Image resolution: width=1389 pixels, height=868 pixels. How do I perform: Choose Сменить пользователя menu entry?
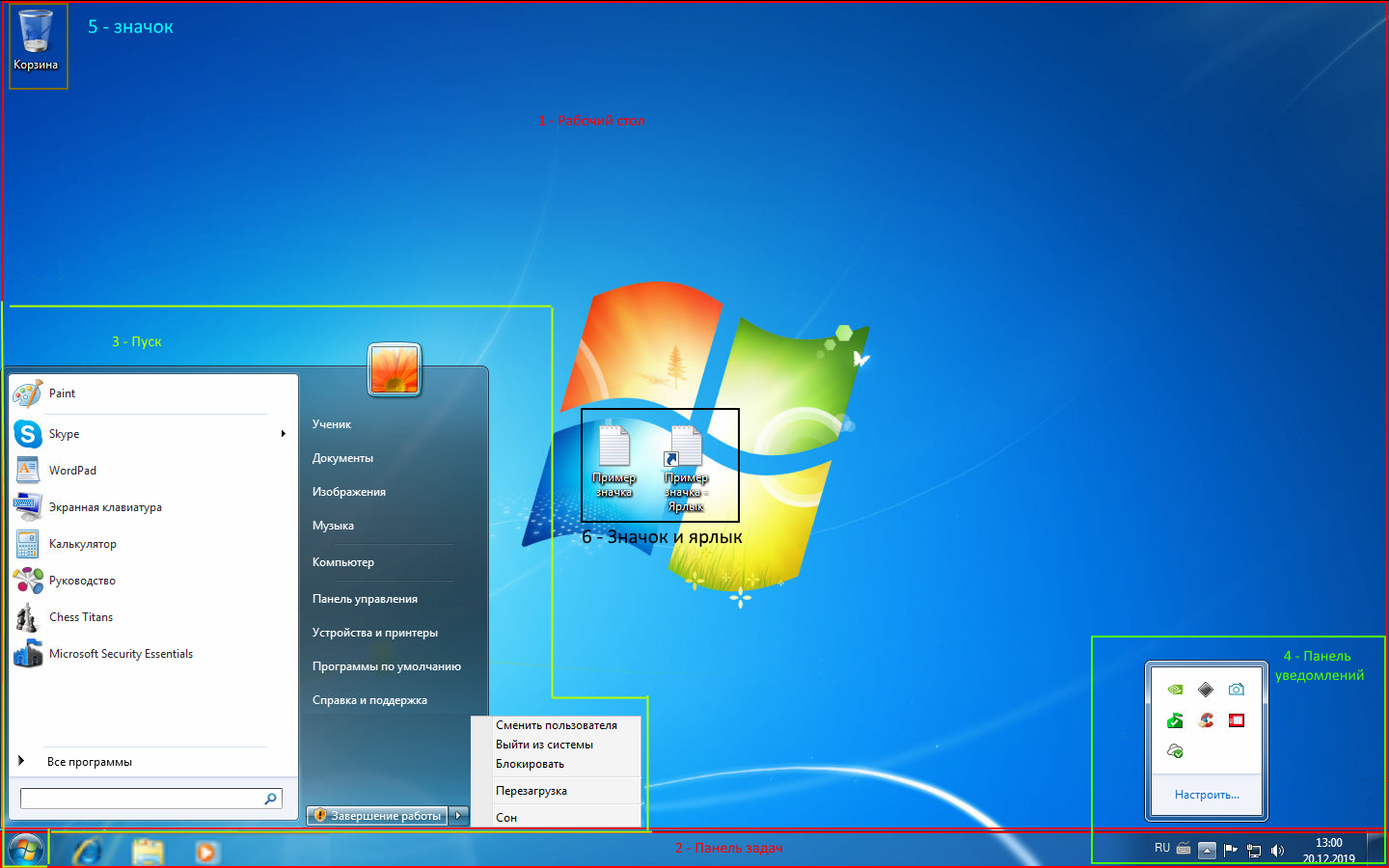tap(557, 725)
